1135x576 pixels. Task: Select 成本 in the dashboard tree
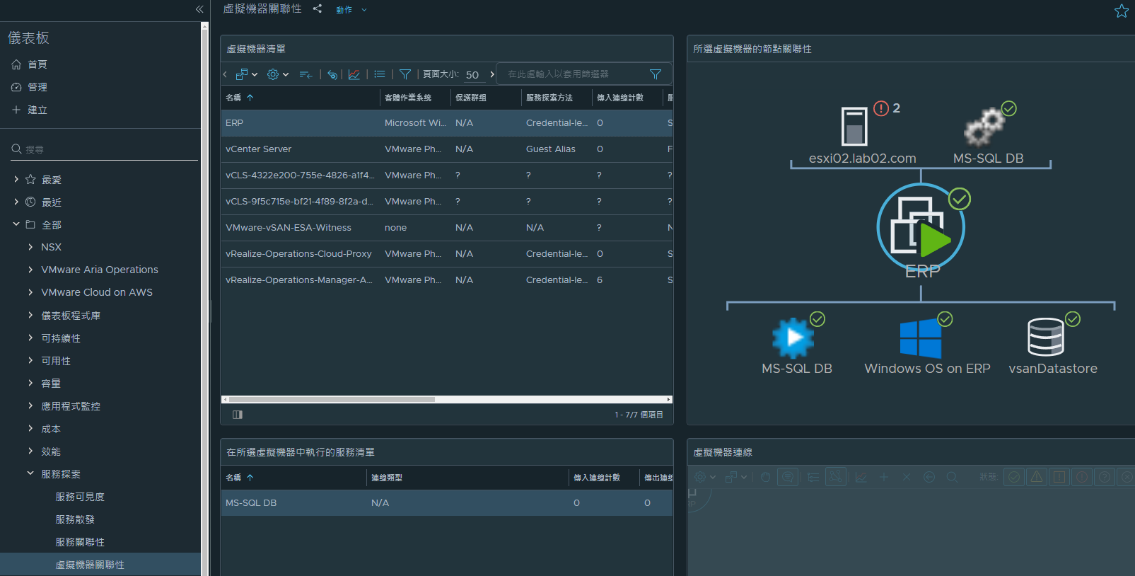click(51, 429)
